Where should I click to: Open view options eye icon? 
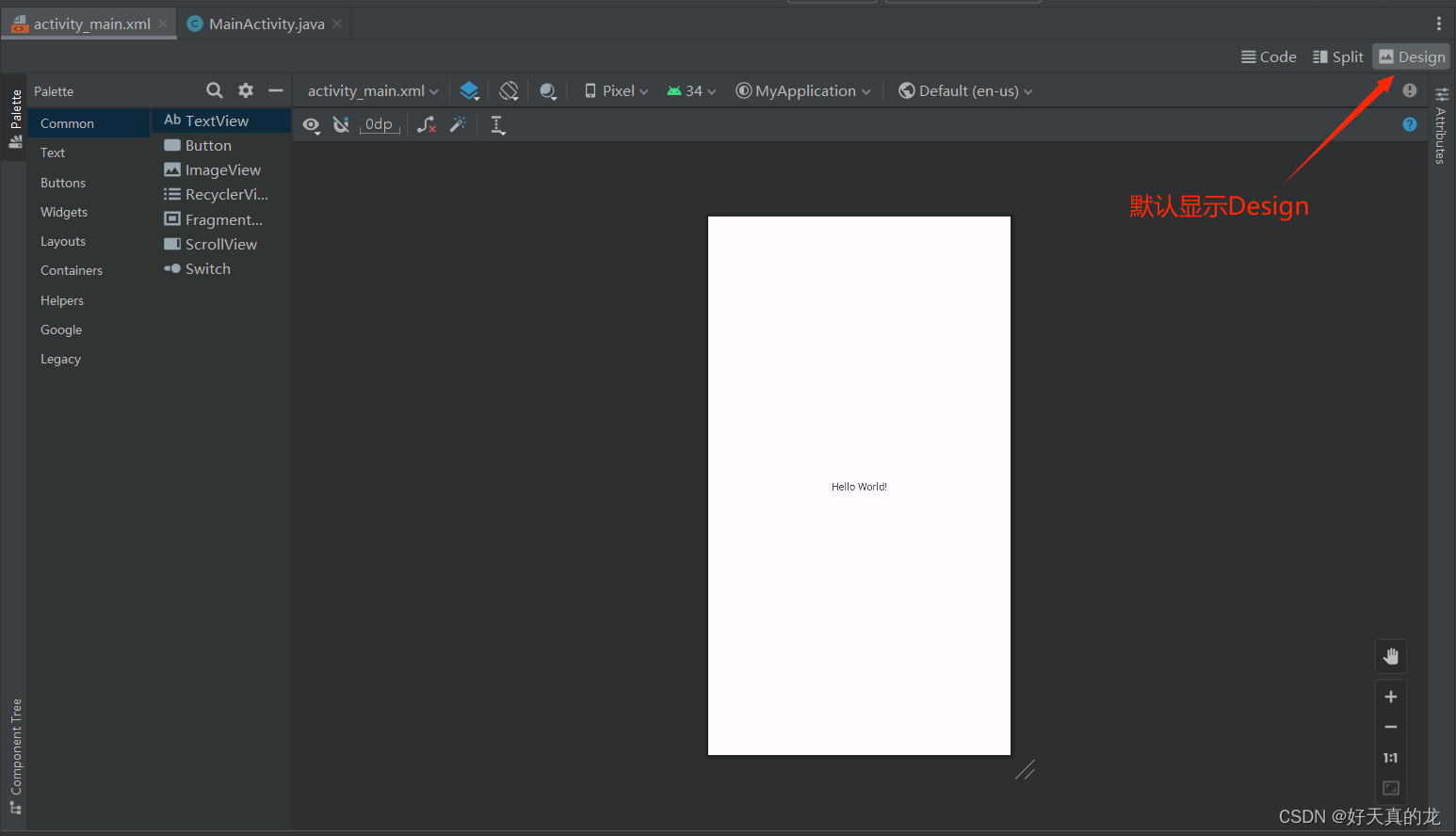tap(312, 124)
